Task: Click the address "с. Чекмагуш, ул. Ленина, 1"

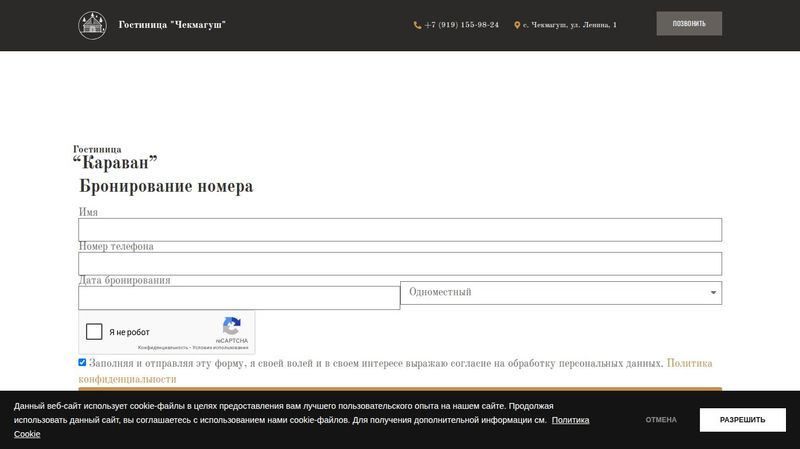Action: click(x=569, y=25)
